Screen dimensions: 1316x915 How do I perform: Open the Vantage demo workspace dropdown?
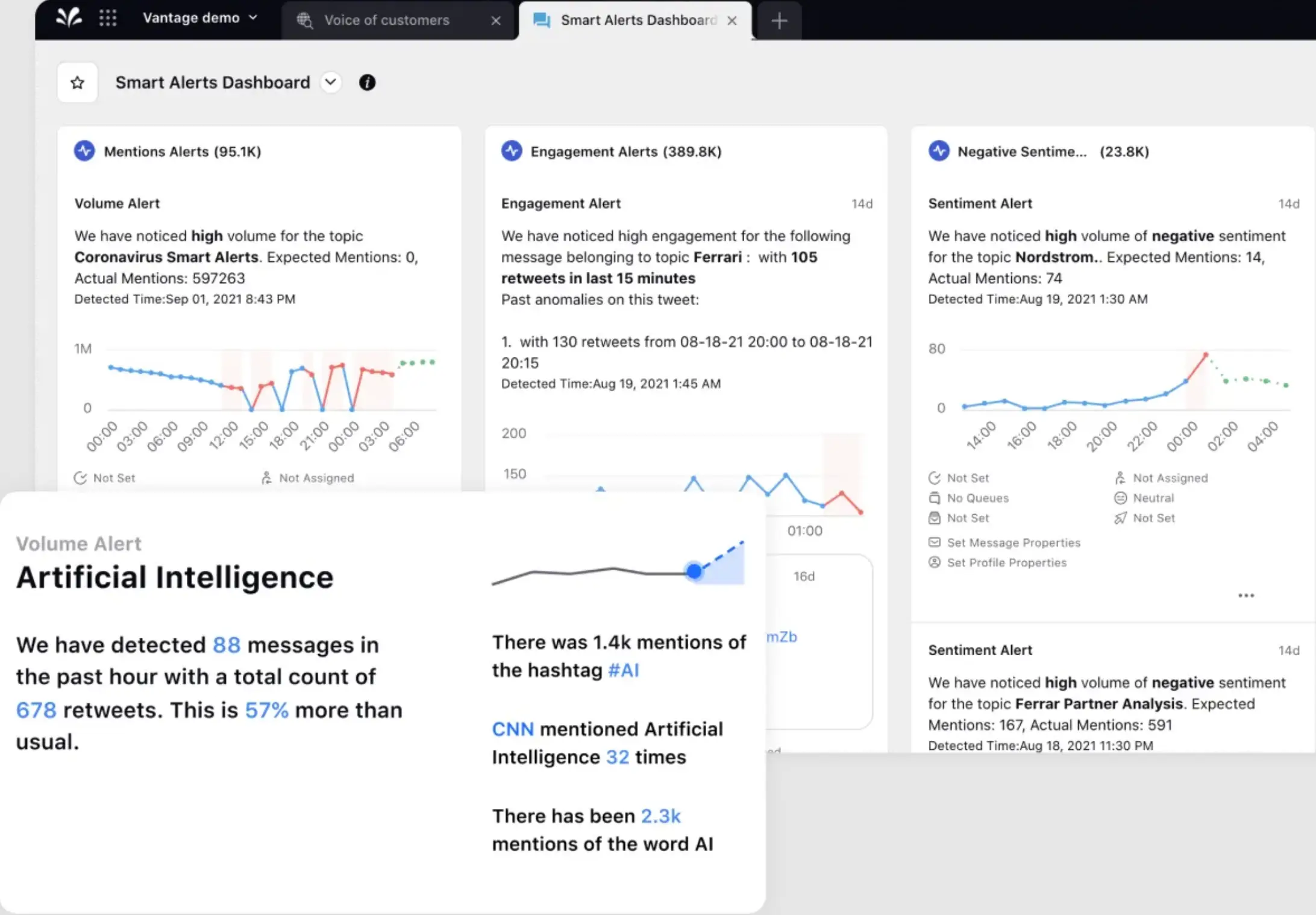200,18
